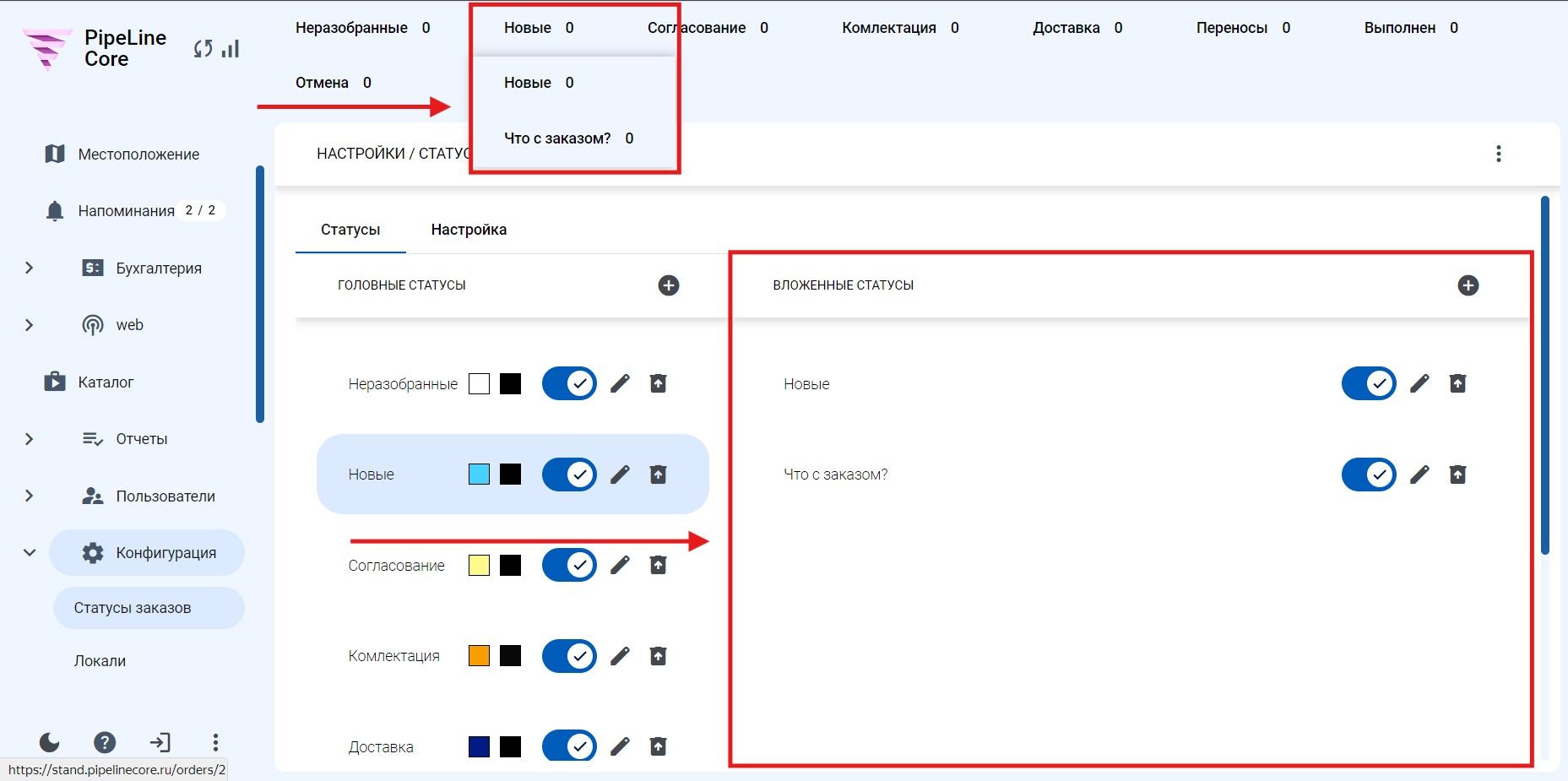This screenshot has height=781, width=1568.
Task: Expand the web menu section
Action: click(x=30, y=325)
